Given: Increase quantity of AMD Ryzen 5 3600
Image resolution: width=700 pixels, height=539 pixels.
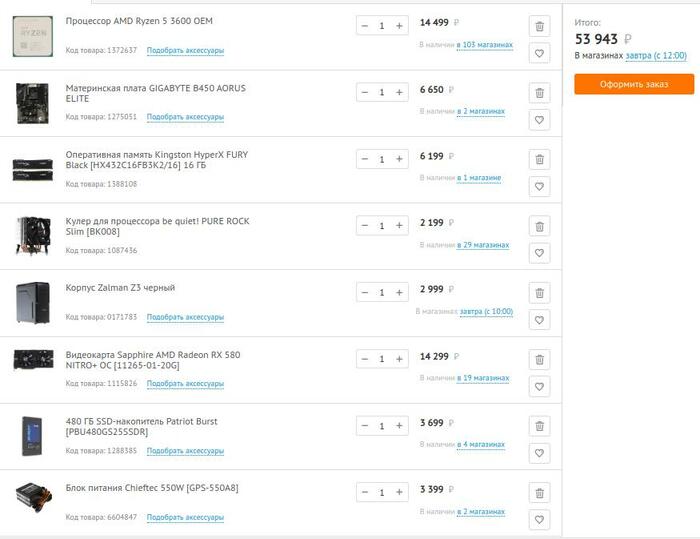Looking at the screenshot, I should point(399,26).
